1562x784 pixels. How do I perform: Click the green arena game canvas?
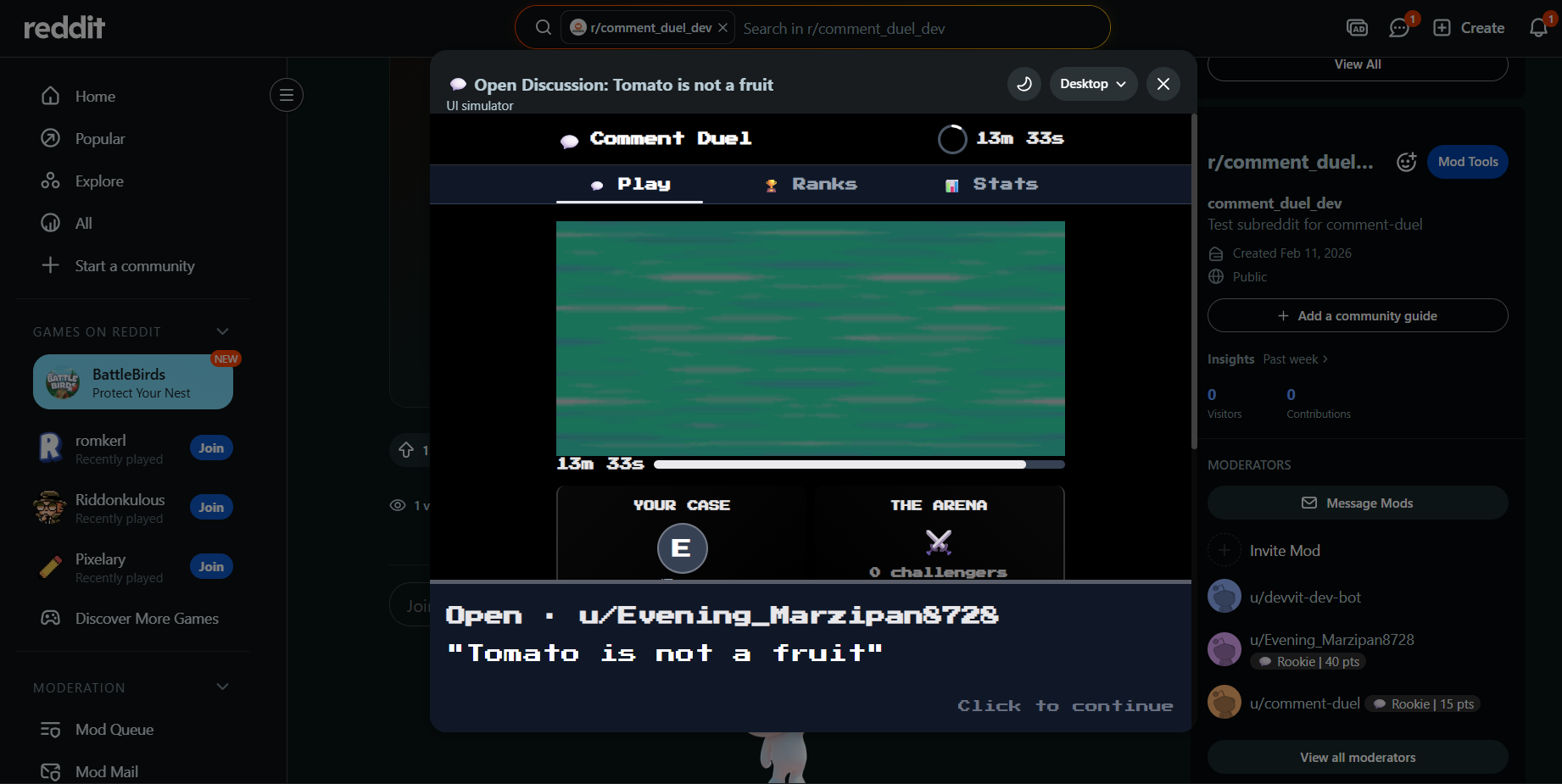coord(811,338)
